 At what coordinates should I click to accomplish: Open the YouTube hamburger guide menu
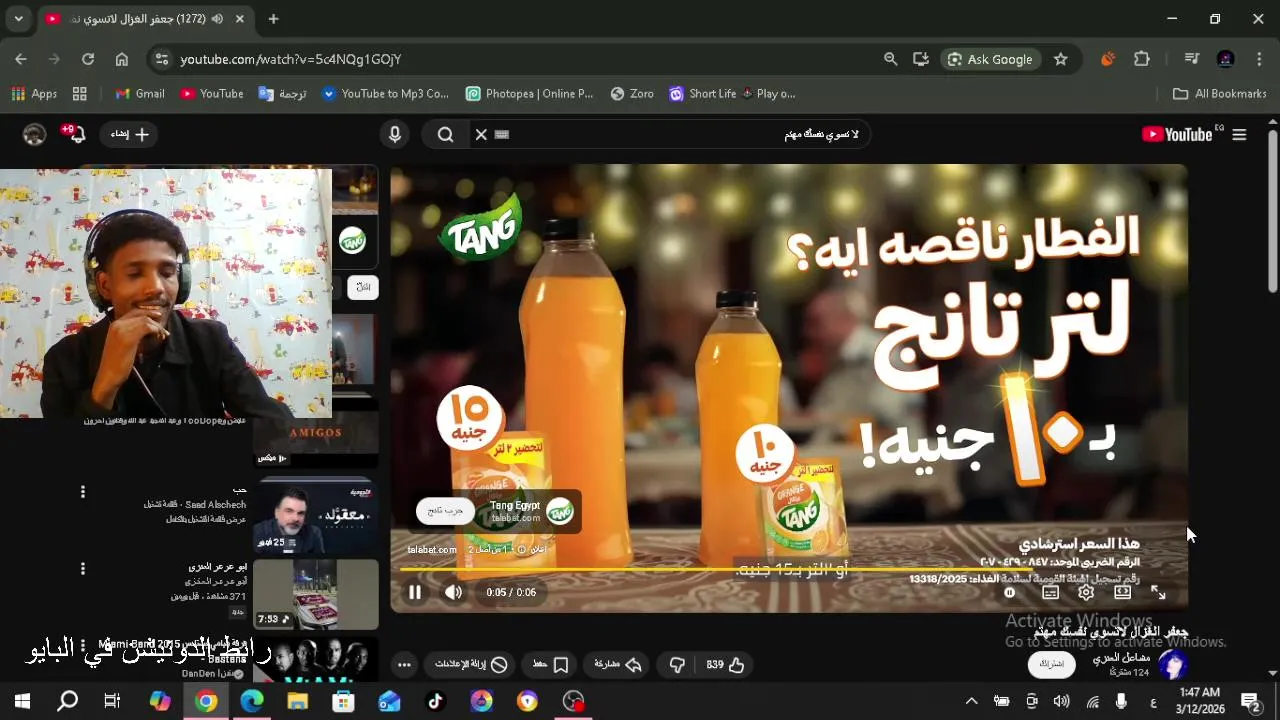tap(1240, 134)
